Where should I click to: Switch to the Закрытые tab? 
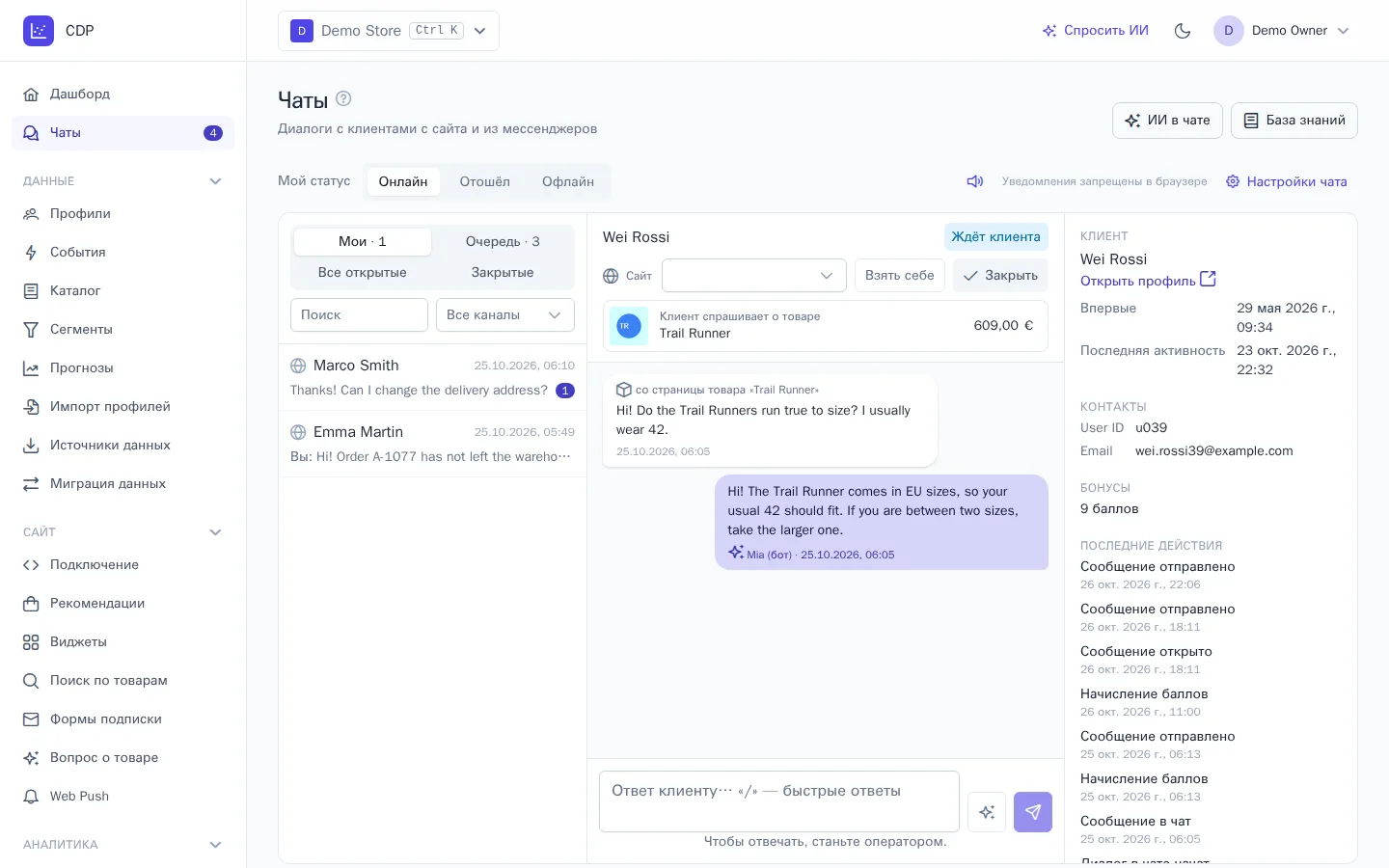click(x=503, y=272)
